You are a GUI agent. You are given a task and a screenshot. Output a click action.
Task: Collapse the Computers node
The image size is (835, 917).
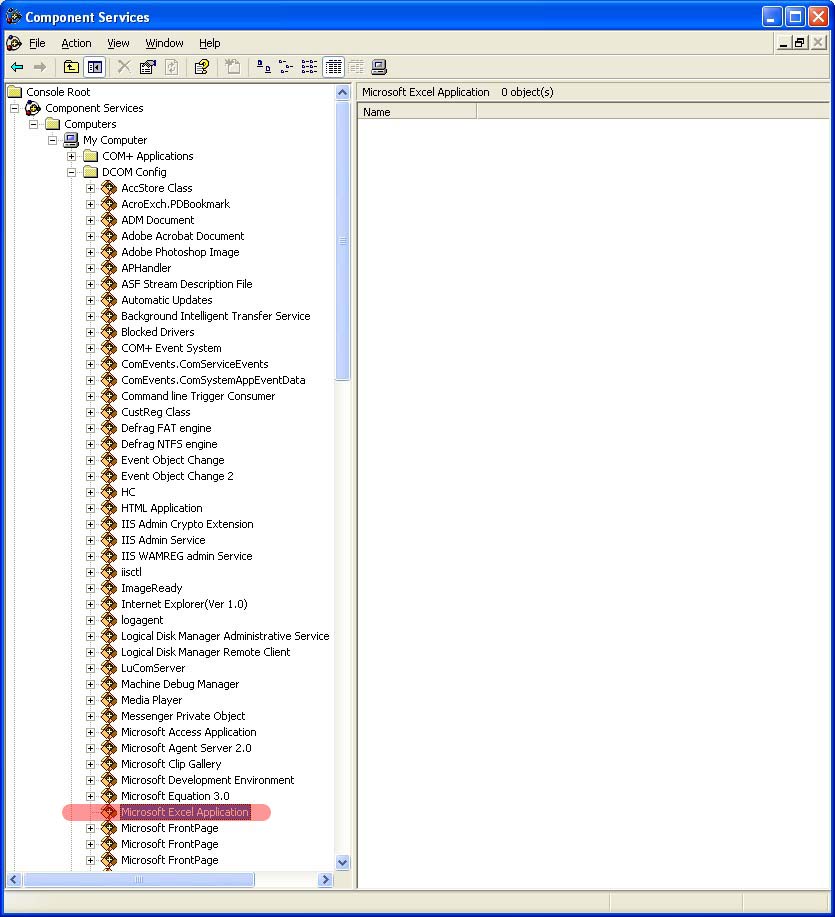[x=33, y=124]
